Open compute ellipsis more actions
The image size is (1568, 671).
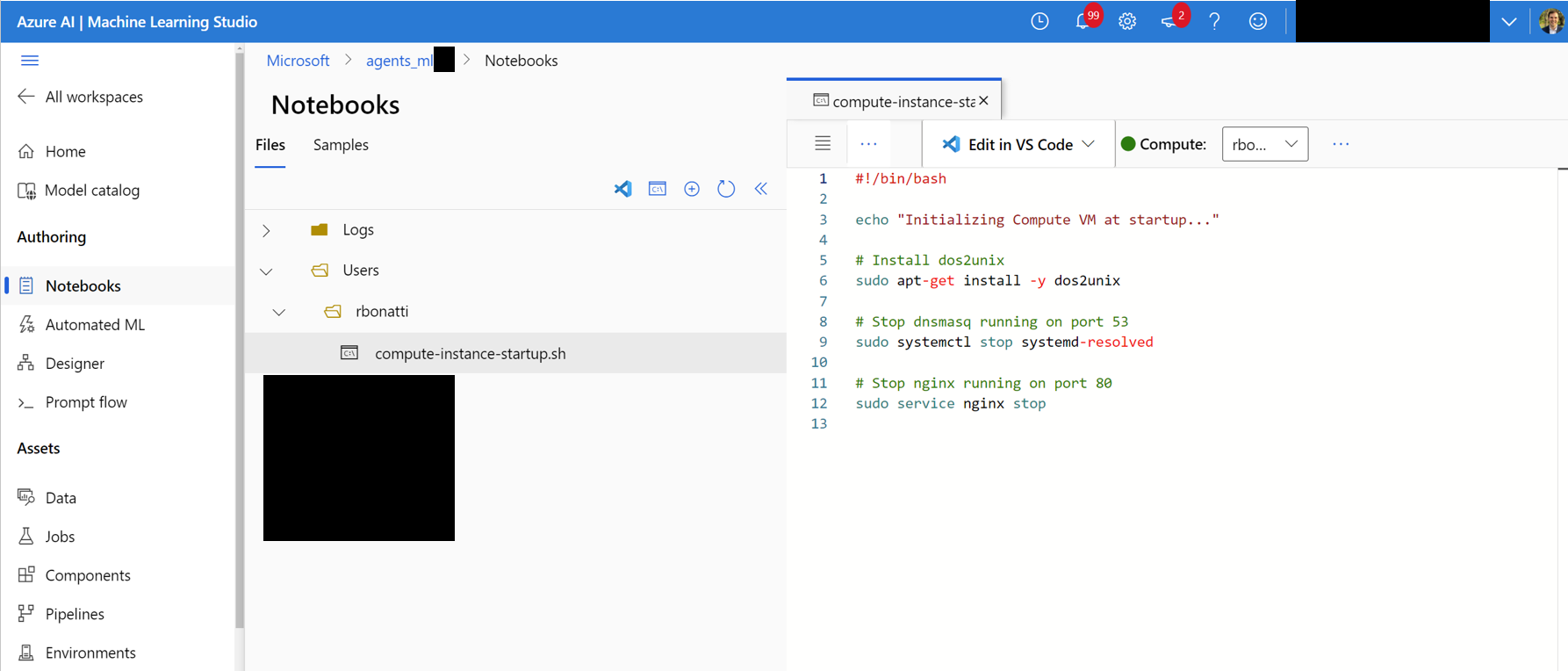[1341, 144]
